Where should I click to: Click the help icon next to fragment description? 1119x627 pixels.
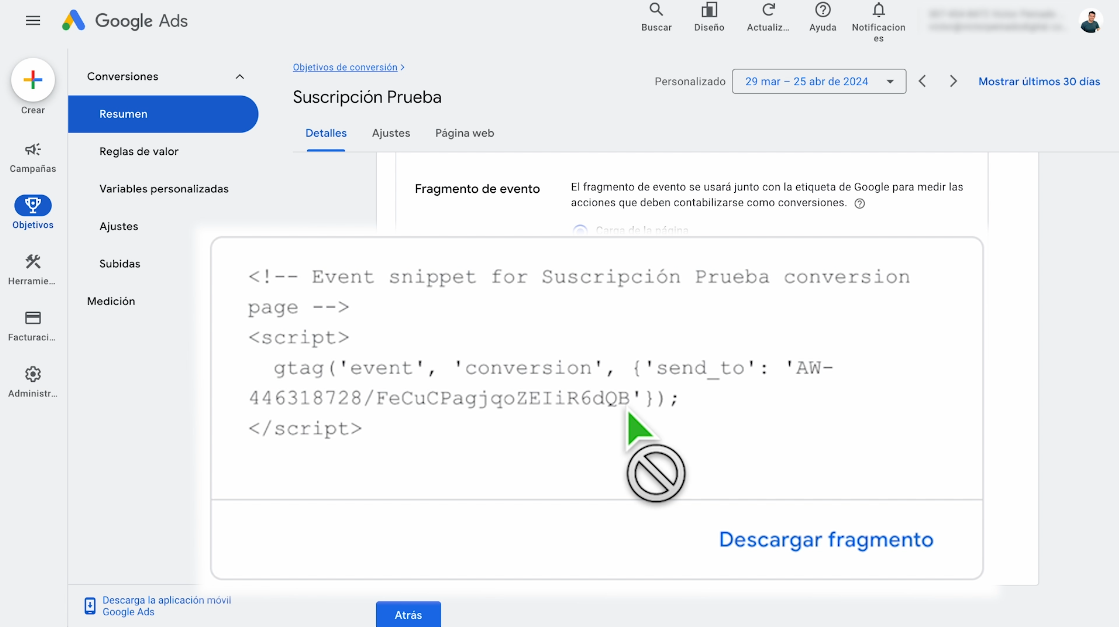[860, 203]
